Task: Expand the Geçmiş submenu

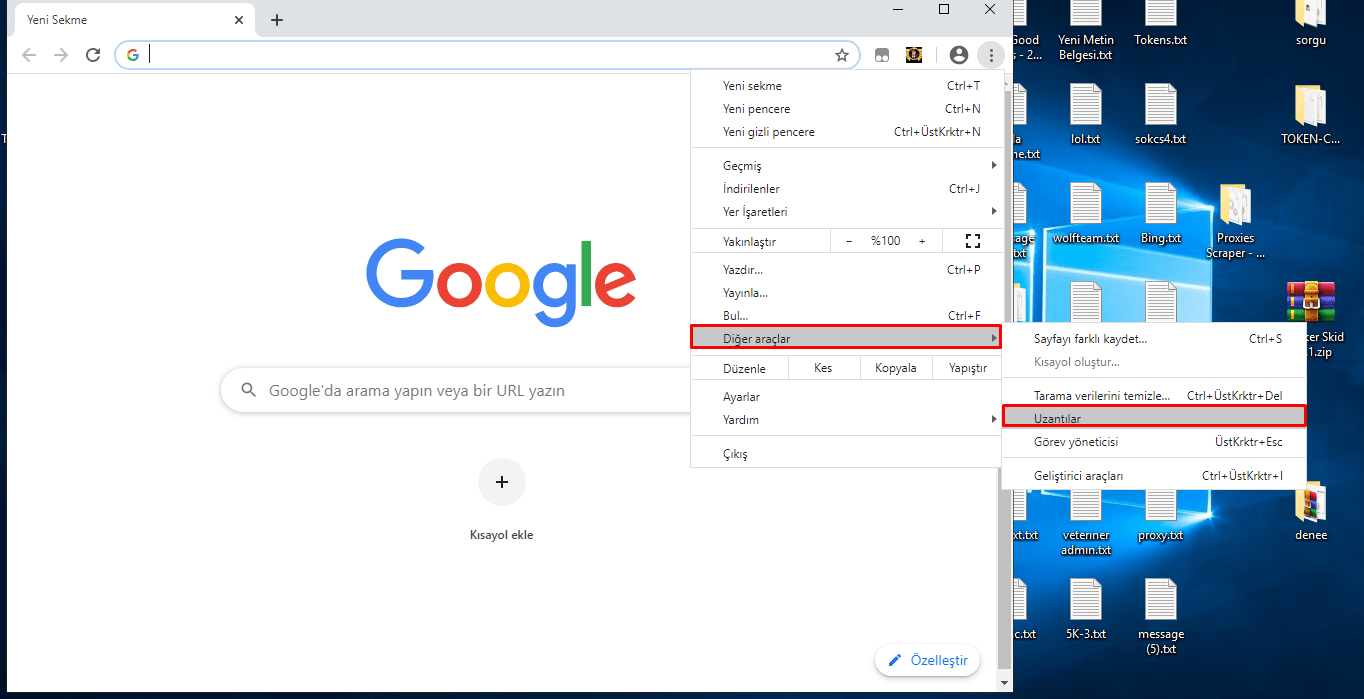Action: [845, 166]
